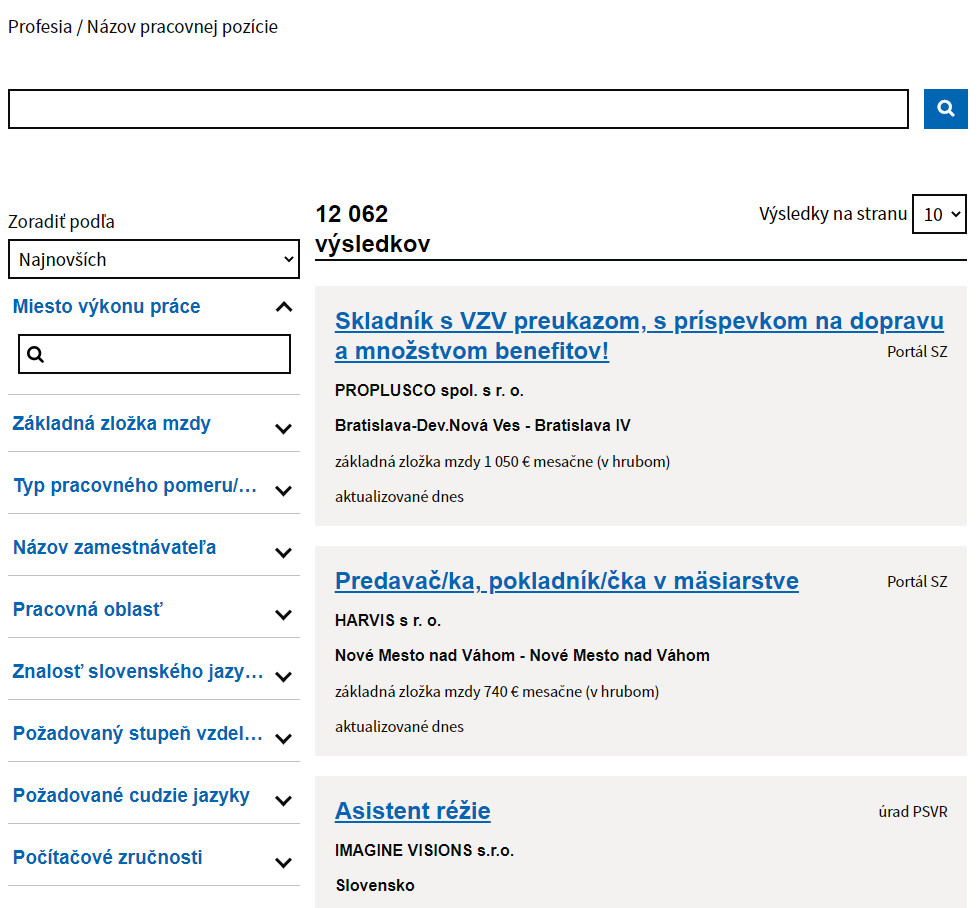The height and width of the screenshot is (908, 978).
Task: Click the magnifier icon in location filter
Action: tap(36, 354)
